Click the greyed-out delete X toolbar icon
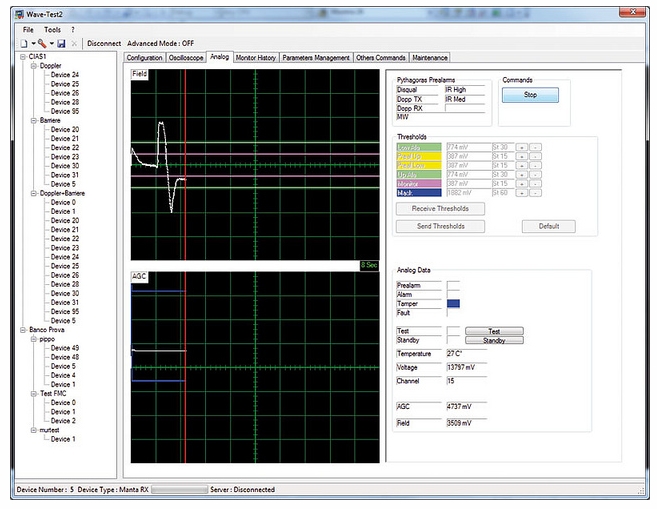 tap(75, 44)
